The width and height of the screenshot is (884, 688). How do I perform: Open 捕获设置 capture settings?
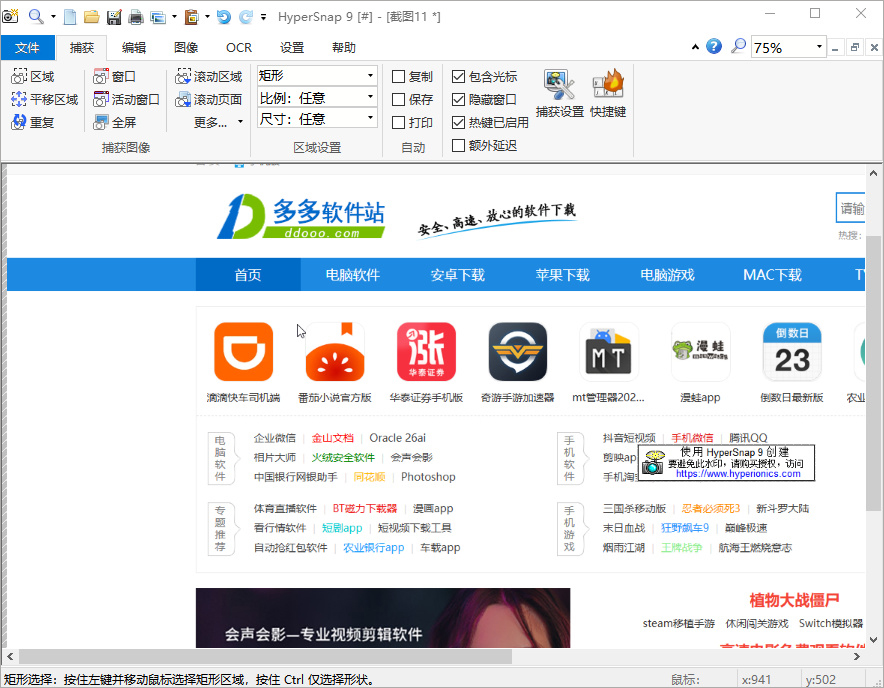click(x=559, y=93)
